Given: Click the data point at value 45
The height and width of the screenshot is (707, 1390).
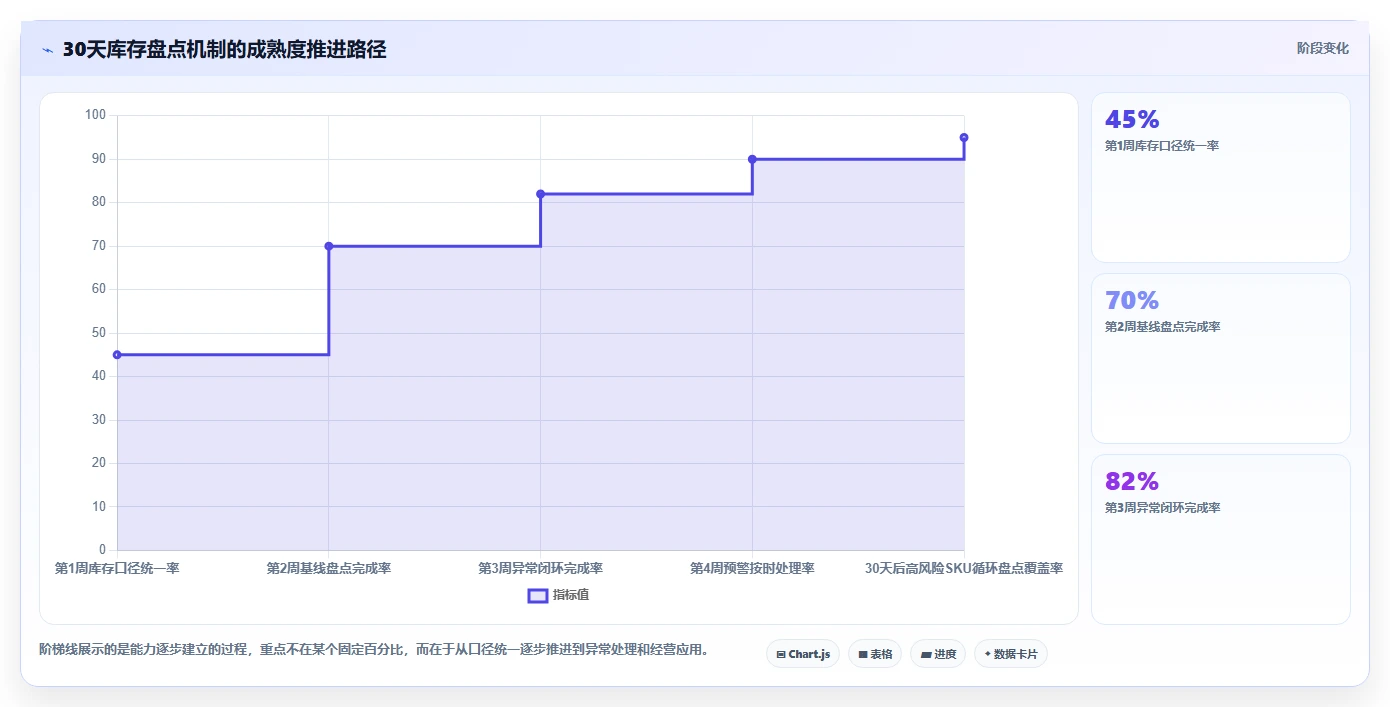Looking at the screenshot, I should click(117, 355).
